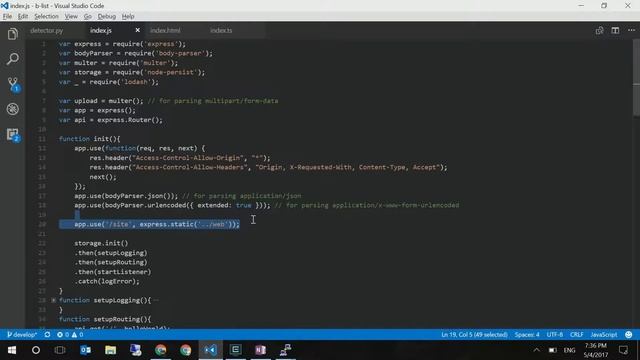Open changes icon in editor title bar
The image size is (640, 360).
(599, 31)
